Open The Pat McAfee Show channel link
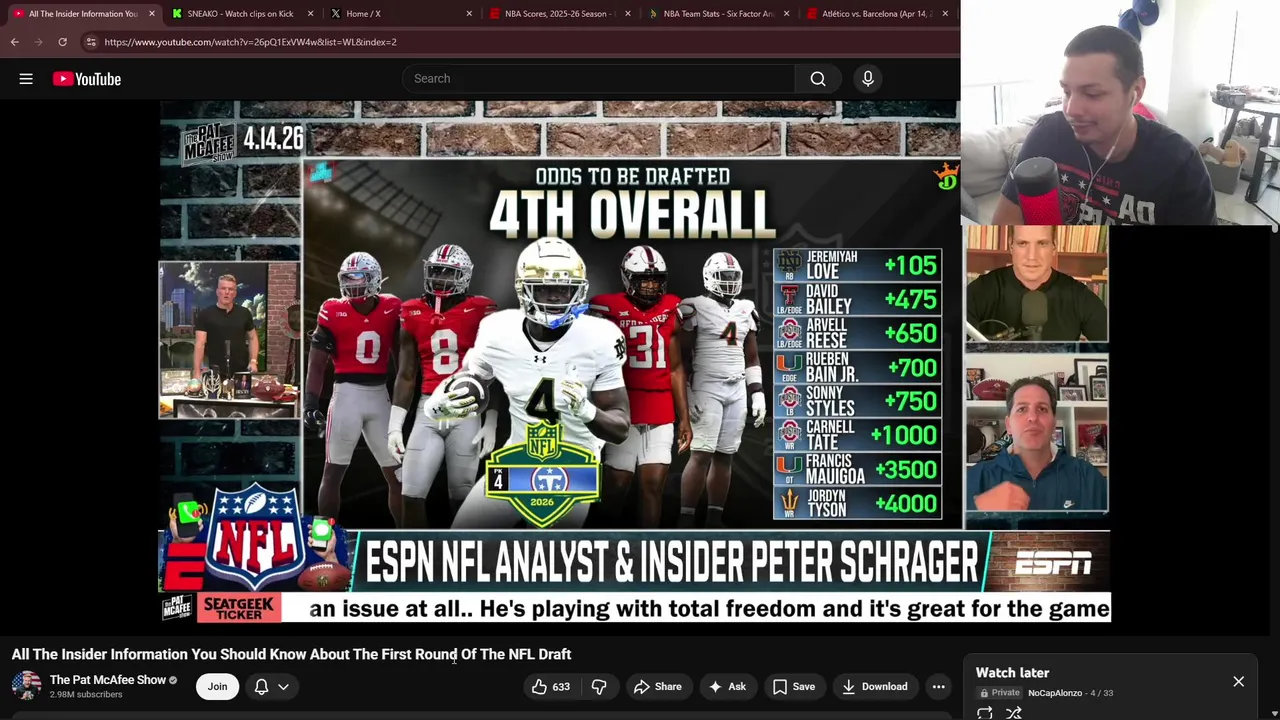1280x720 pixels. [108, 680]
